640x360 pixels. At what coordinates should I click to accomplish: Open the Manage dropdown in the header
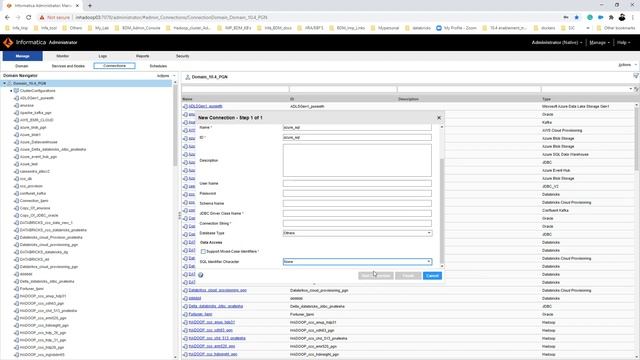pos(599,42)
